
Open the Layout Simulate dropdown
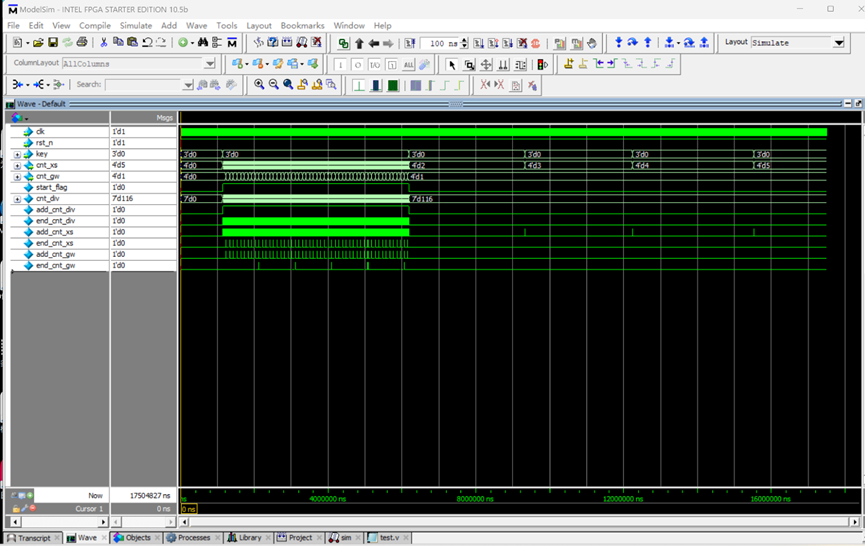coord(839,42)
